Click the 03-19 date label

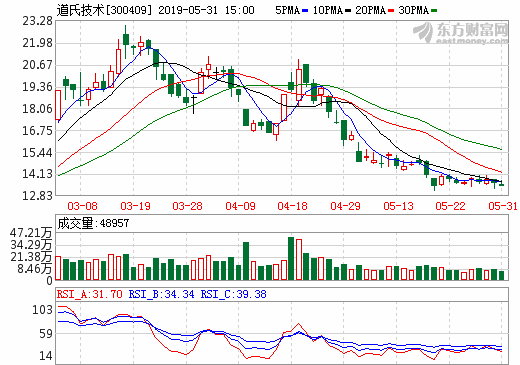click(135, 206)
